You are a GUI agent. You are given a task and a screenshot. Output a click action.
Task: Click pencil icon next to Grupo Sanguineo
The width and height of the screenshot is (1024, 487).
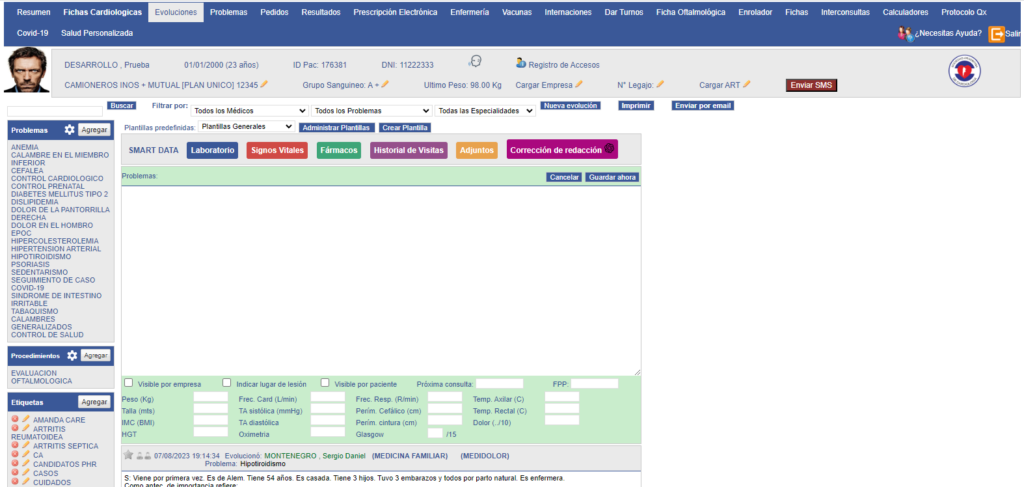[x=385, y=85]
